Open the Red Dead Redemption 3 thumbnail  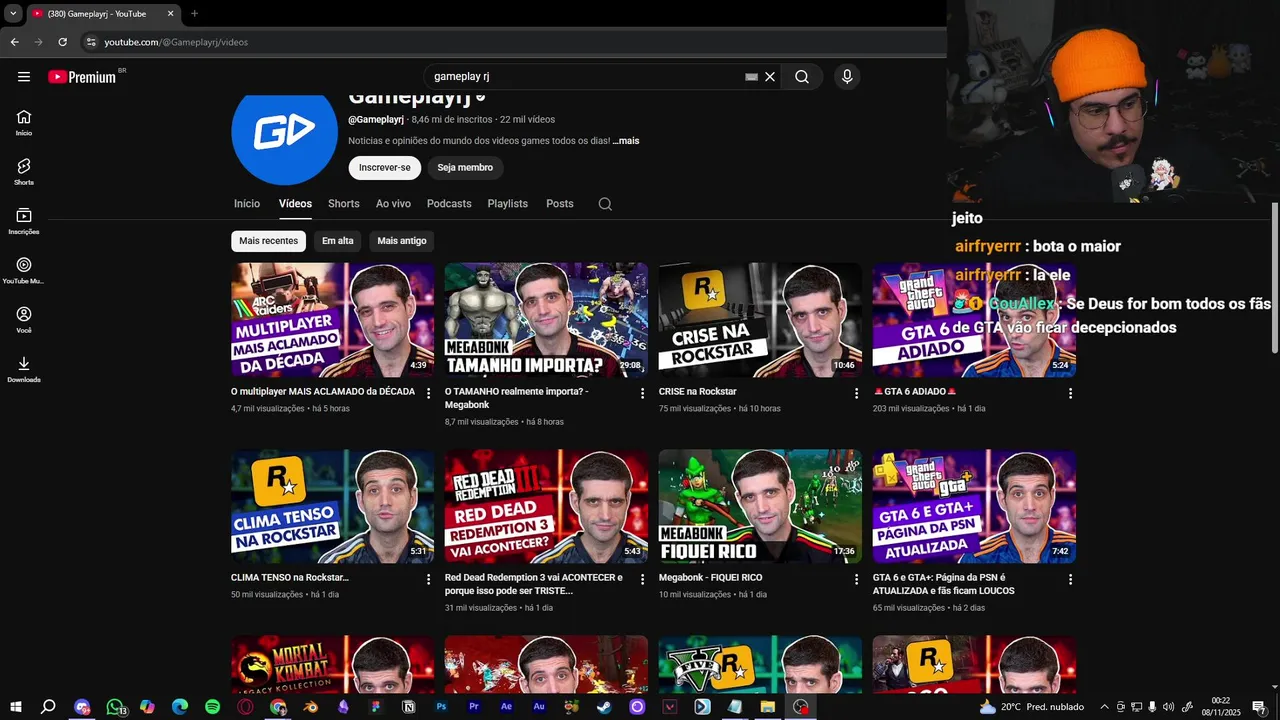[546, 506]
